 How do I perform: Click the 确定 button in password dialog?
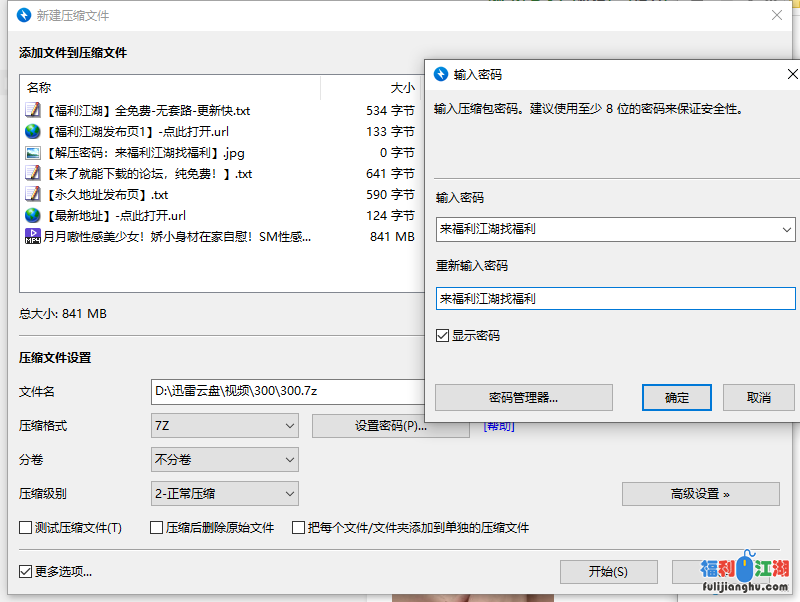(x=677, y=398)
